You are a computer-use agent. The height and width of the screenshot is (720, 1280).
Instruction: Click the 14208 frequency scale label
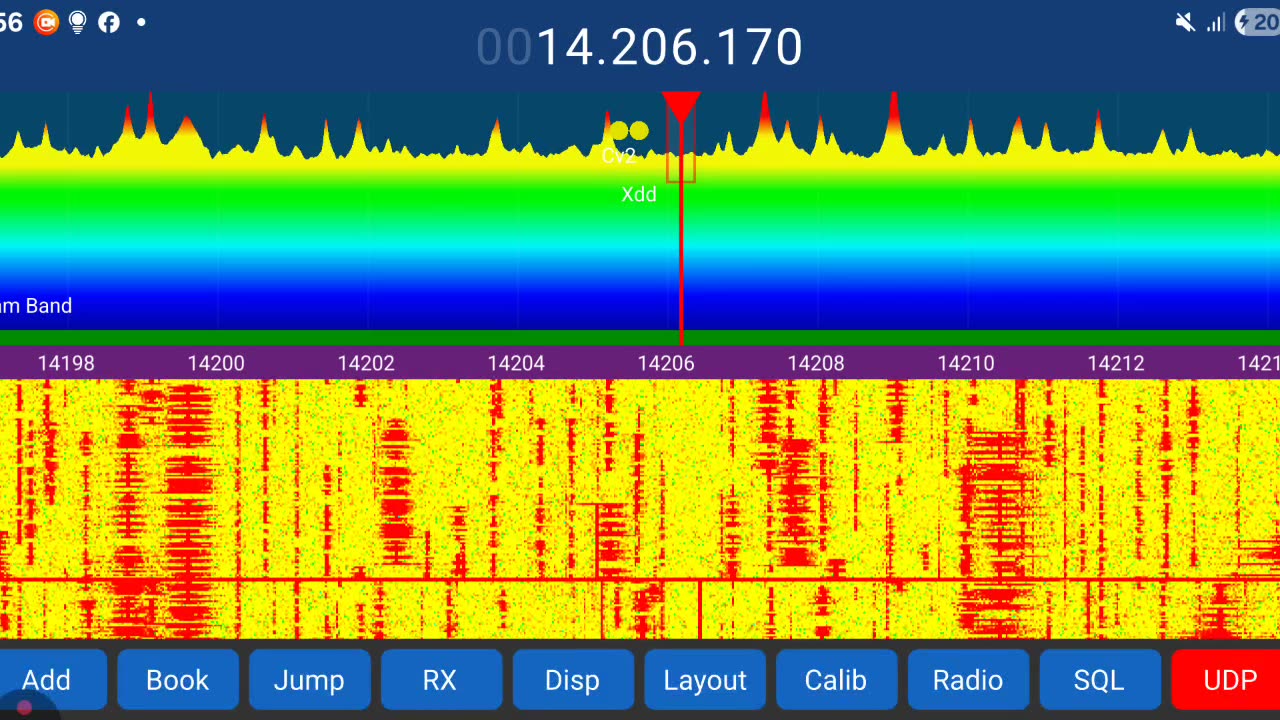point(816,363)
